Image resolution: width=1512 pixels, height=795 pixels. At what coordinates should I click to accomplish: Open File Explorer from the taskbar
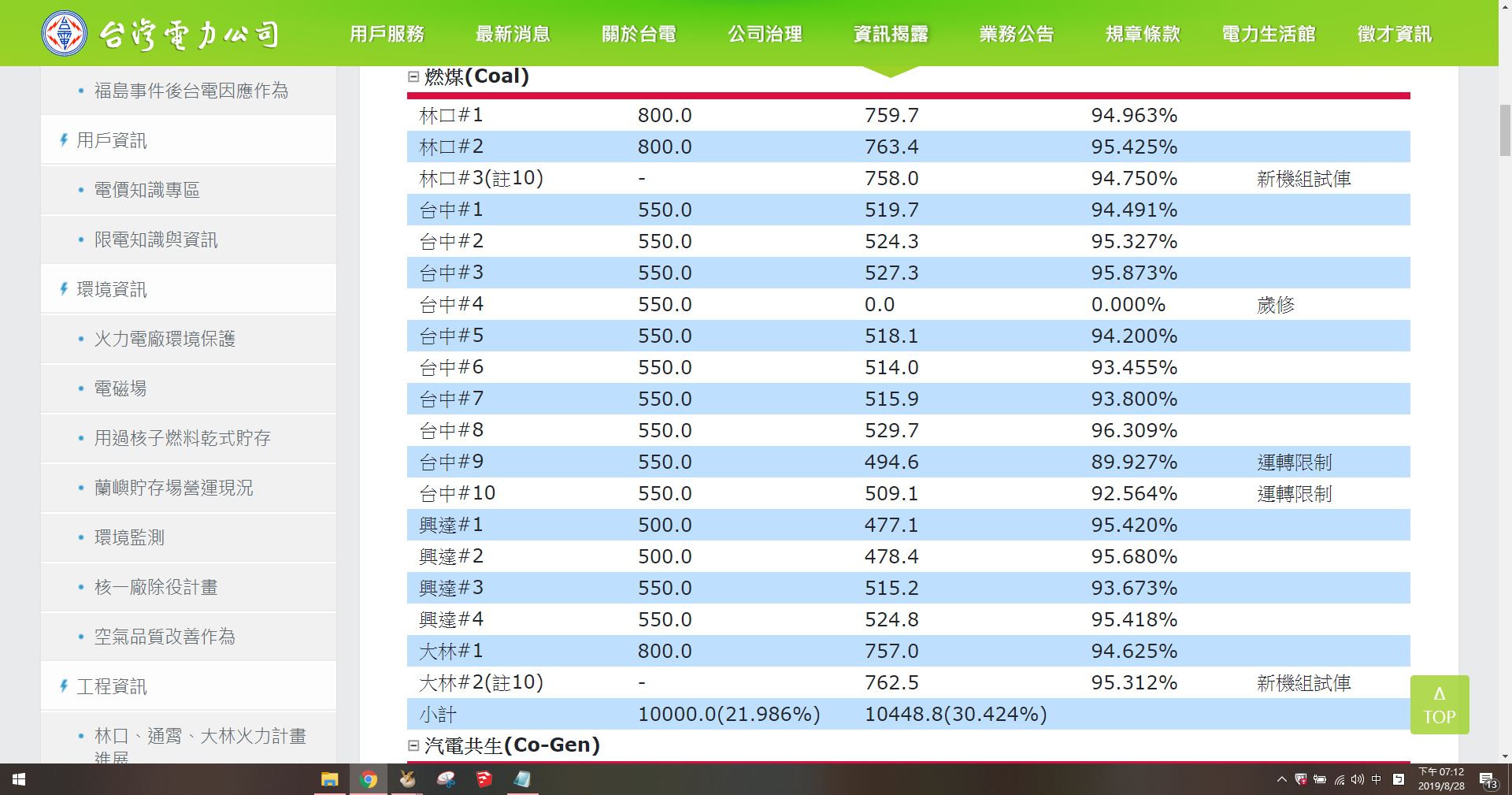[x=329, y=779]
